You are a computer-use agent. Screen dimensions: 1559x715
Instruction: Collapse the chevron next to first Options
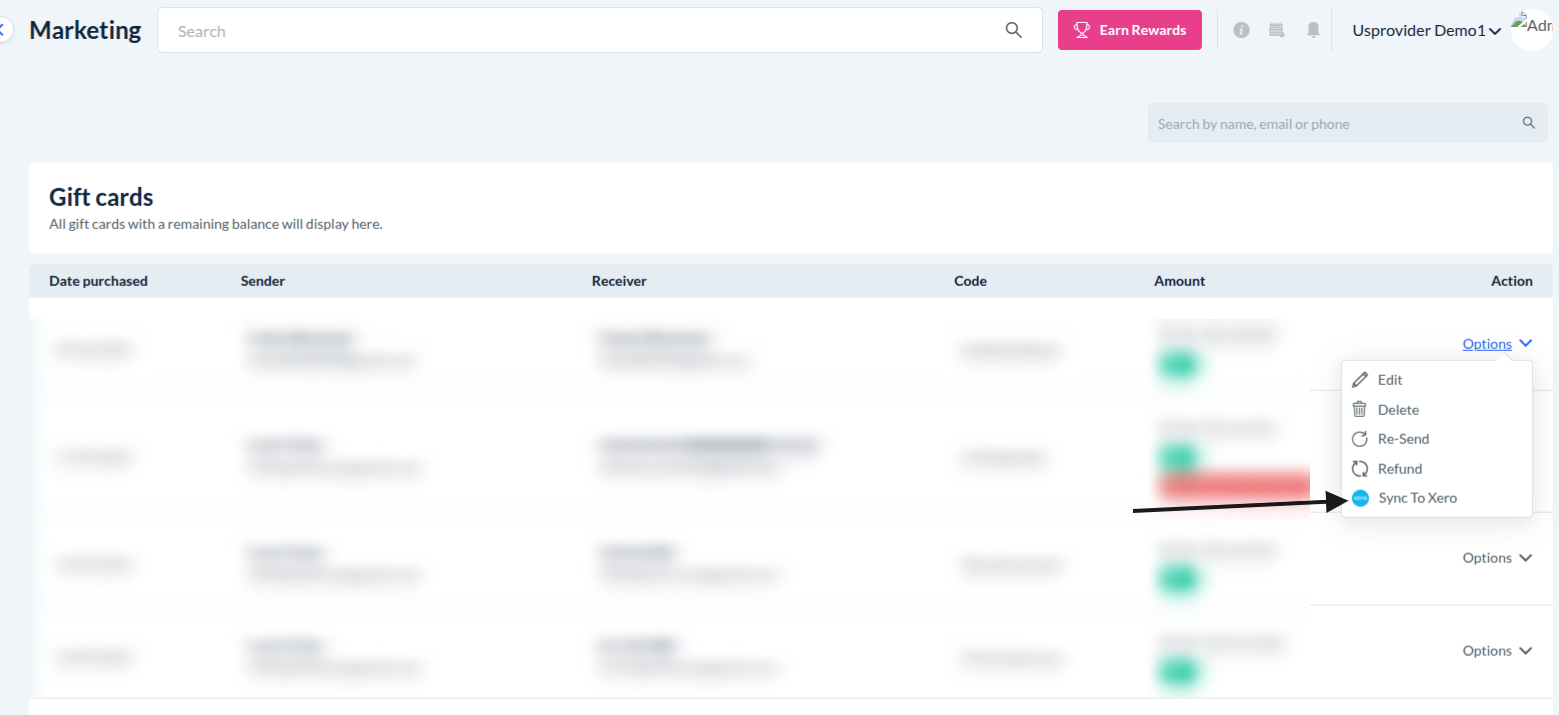1525,343
